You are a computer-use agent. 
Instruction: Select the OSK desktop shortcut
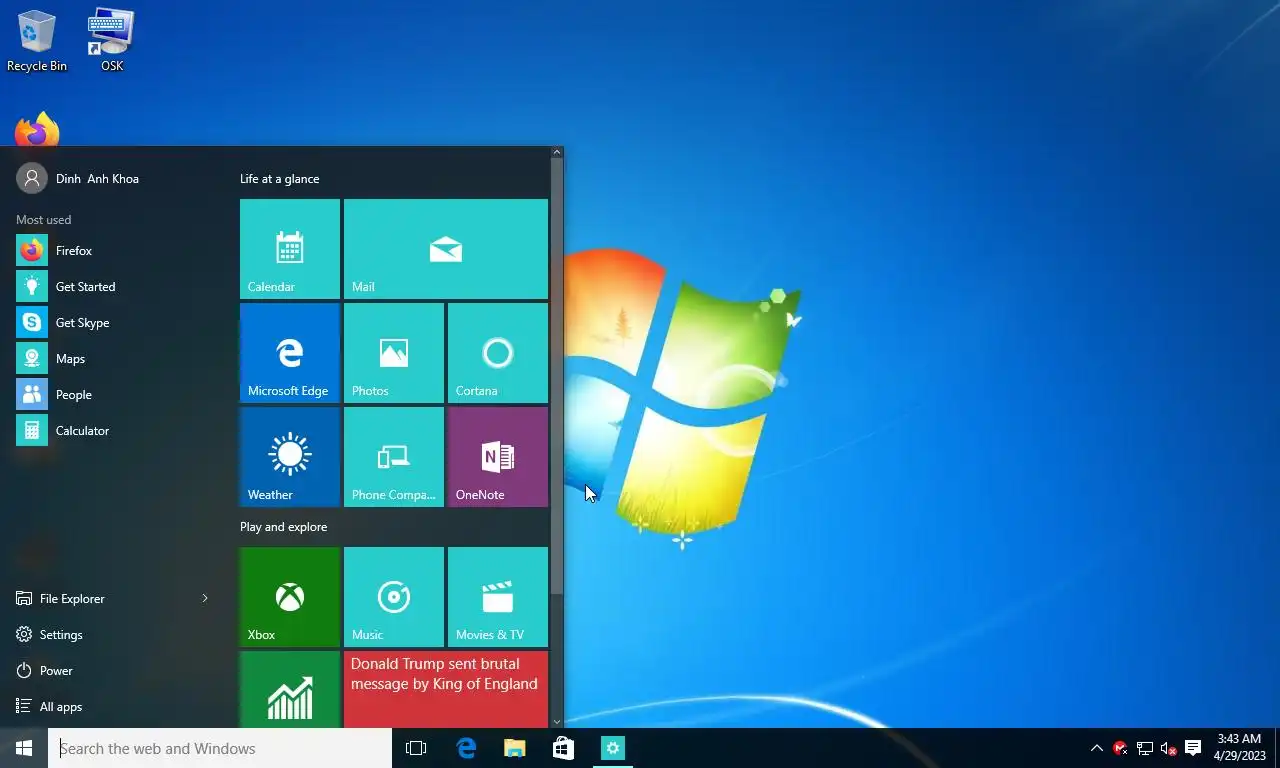pos(112,41)
